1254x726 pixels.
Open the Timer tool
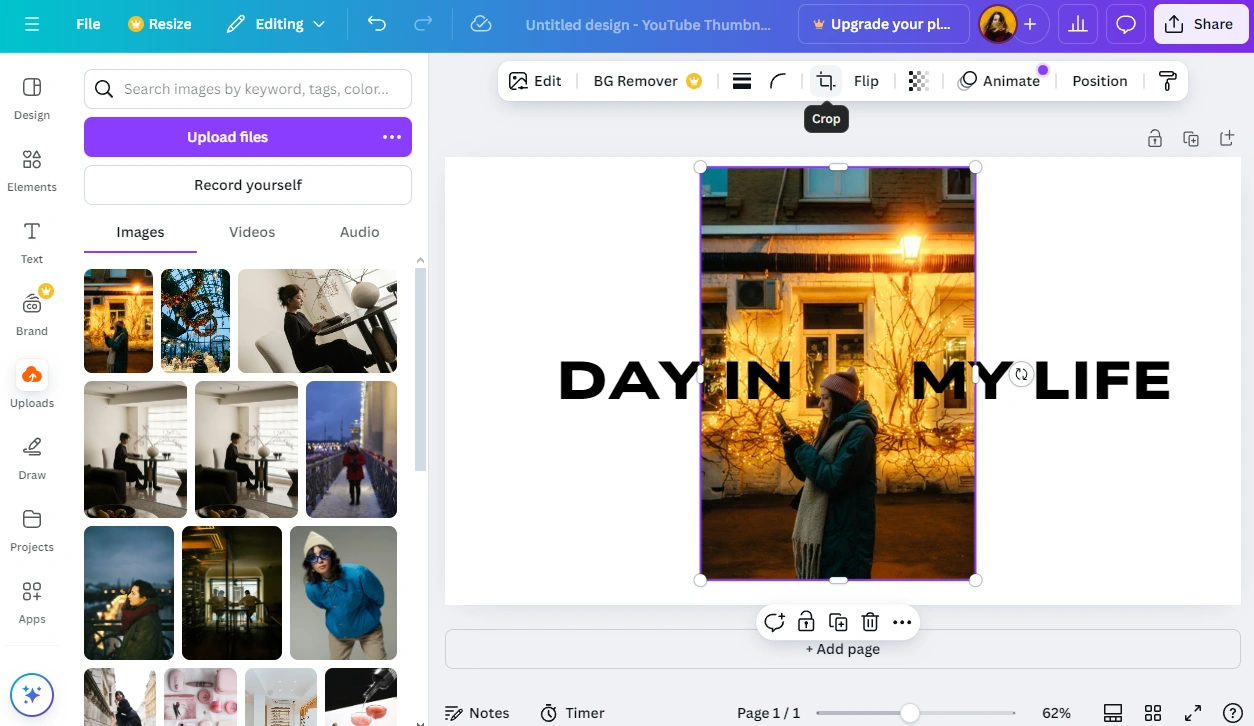click(x=573, y=713)
